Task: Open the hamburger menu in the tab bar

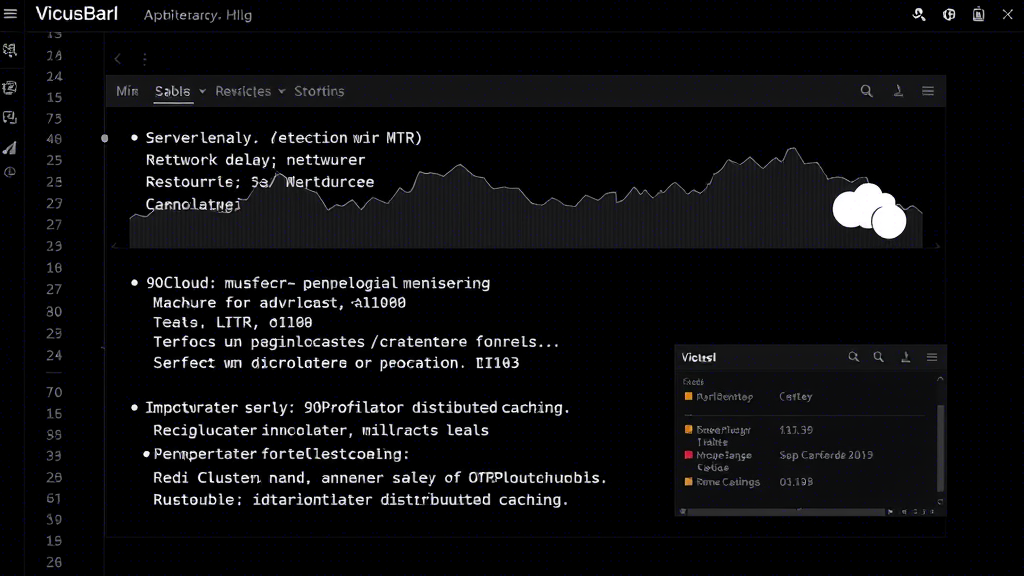Action: [928, 91]
